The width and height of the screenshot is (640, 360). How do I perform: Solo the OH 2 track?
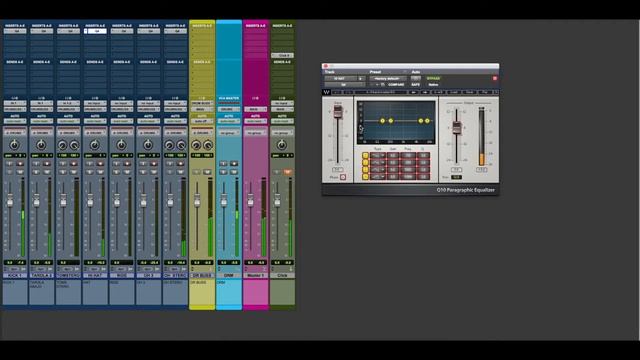point(143,172)
